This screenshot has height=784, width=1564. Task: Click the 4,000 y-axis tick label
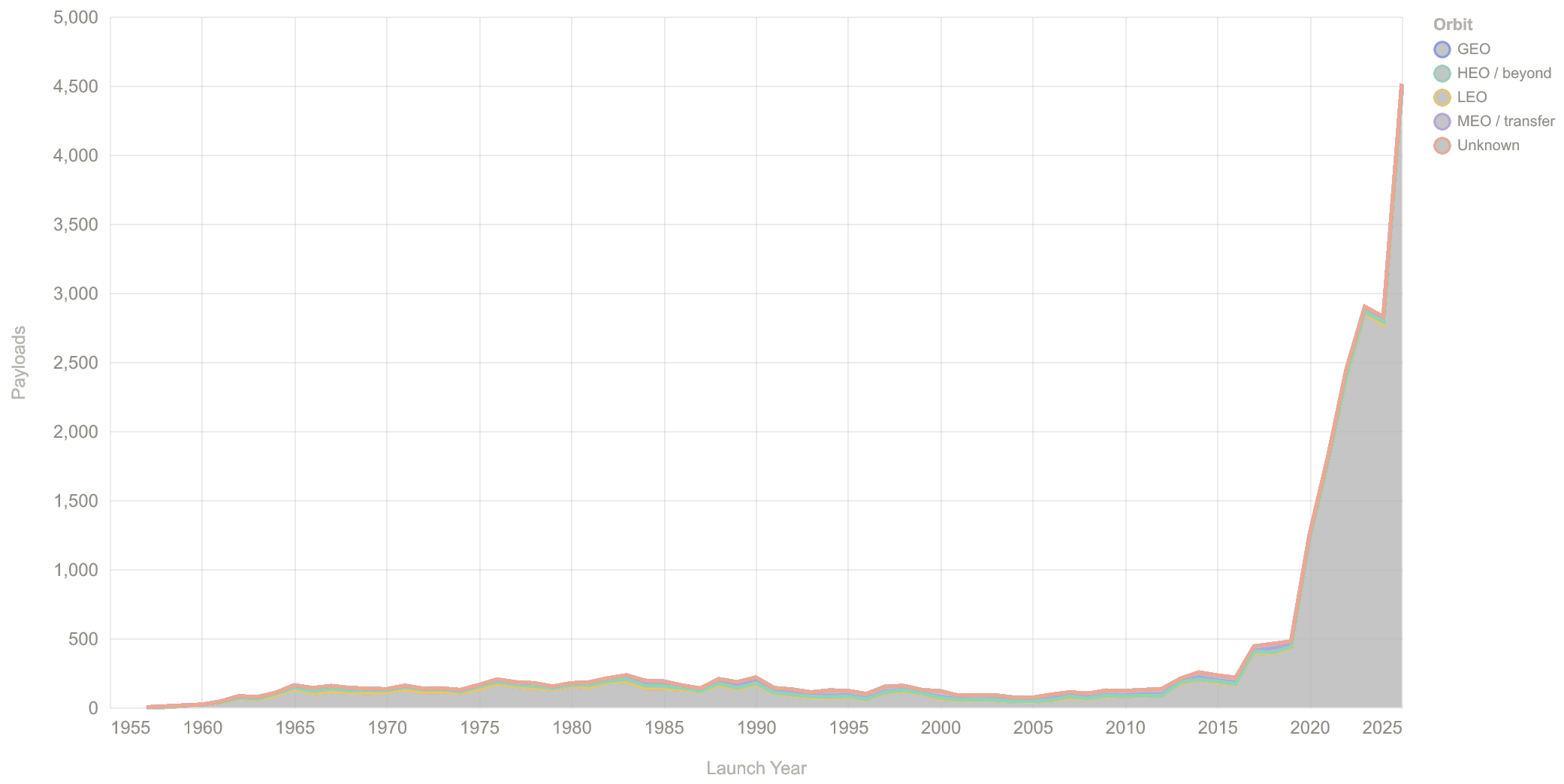pyautogui.click(x=77, y=155)
